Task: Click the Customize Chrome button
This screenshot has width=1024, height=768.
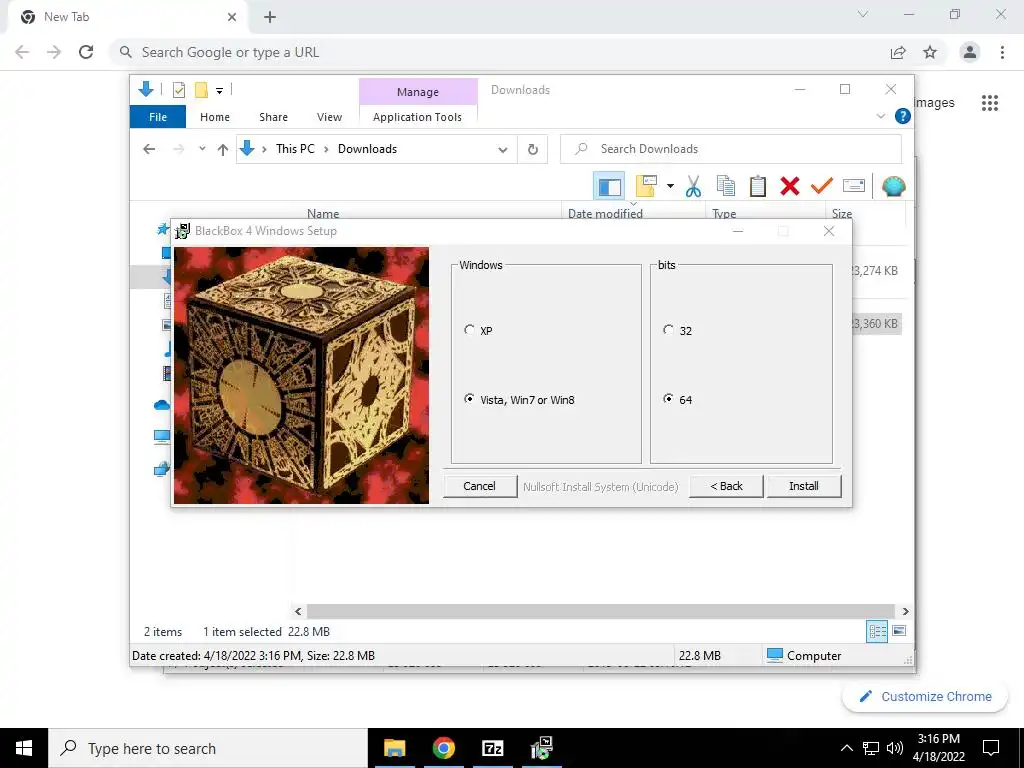Action: 925,696
